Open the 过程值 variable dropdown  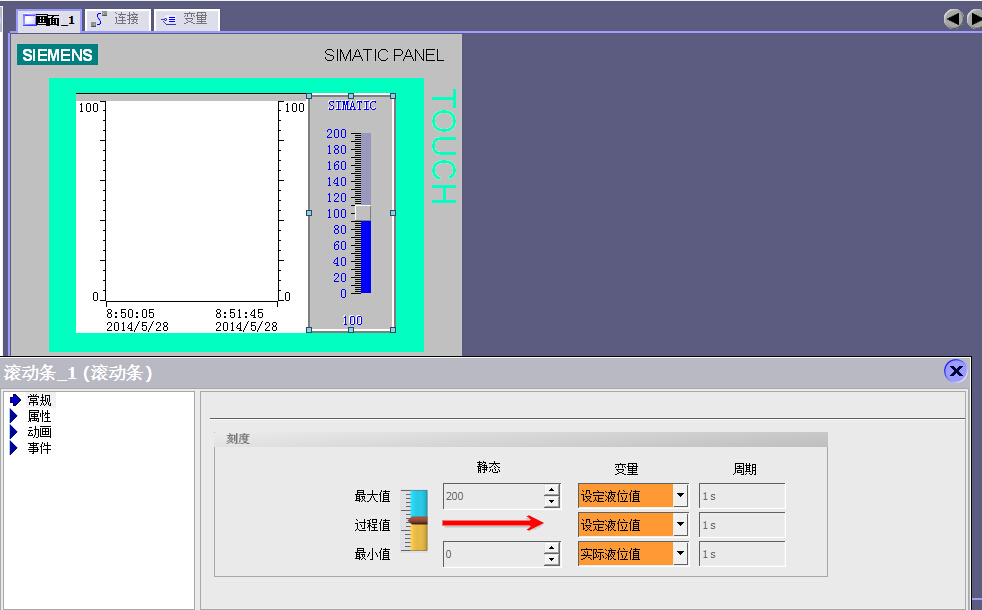680,525
